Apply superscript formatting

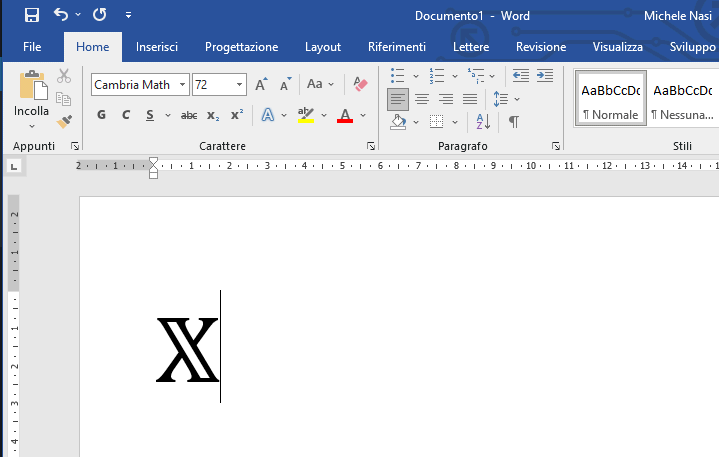click(x=237, y=115)
